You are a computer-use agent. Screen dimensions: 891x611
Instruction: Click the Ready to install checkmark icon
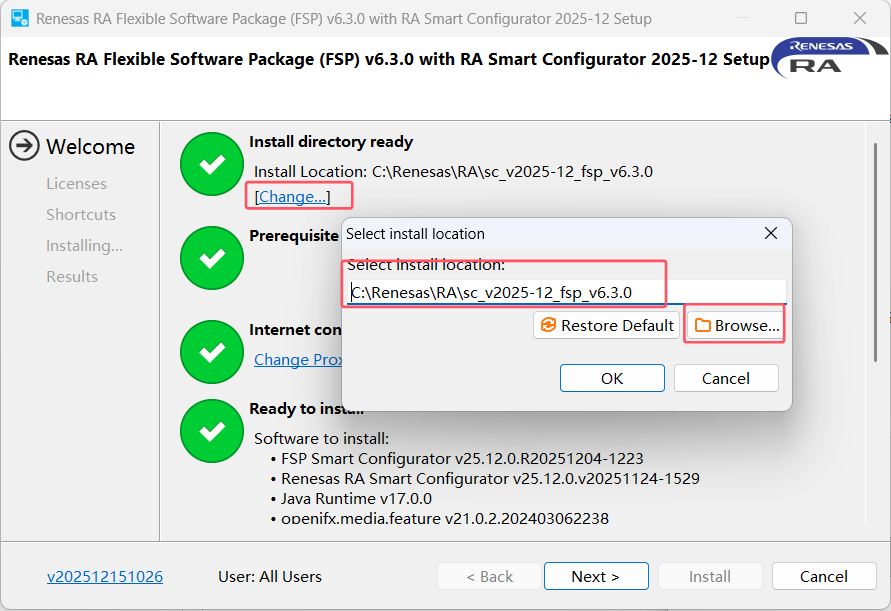point(212,431)
